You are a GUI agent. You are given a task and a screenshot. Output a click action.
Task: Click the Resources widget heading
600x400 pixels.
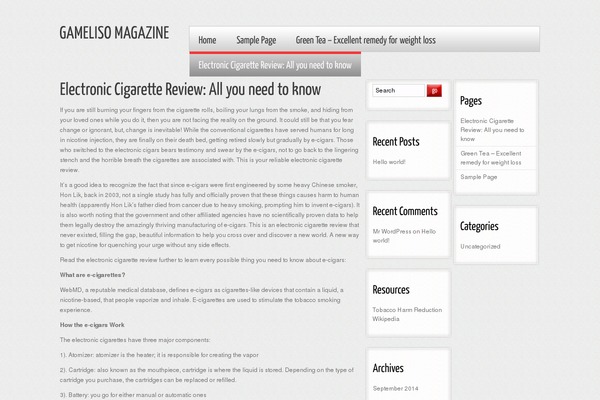click(x=391, y=290)
